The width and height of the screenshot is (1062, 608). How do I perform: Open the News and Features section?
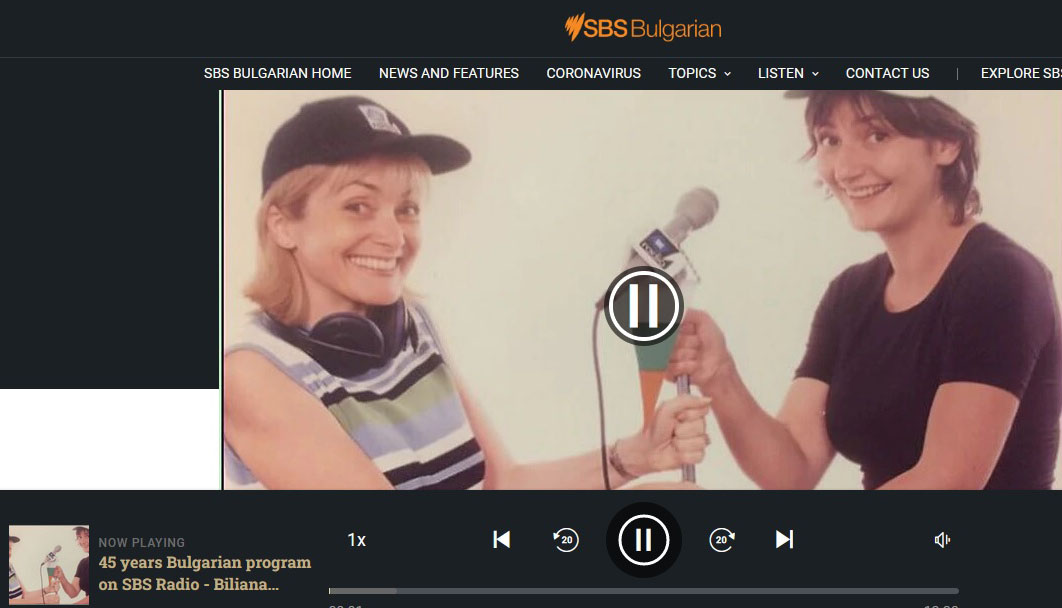coord(448,73)
